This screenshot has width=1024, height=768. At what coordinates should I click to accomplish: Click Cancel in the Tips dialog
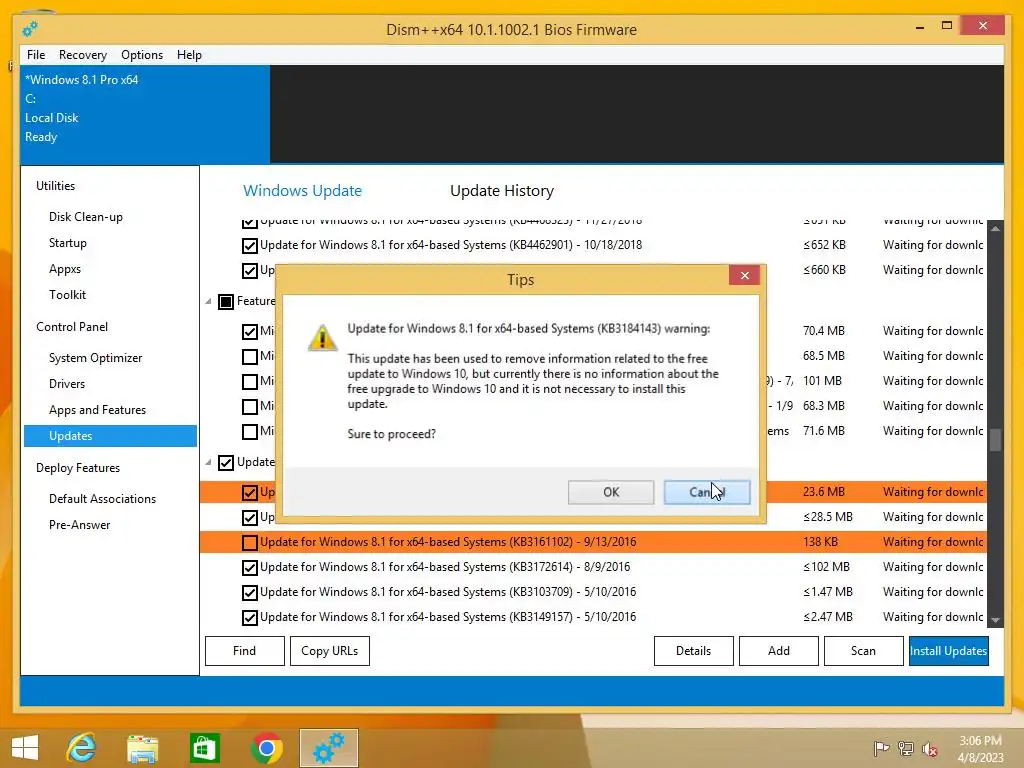pyautogui.click(x=707, y=492)
